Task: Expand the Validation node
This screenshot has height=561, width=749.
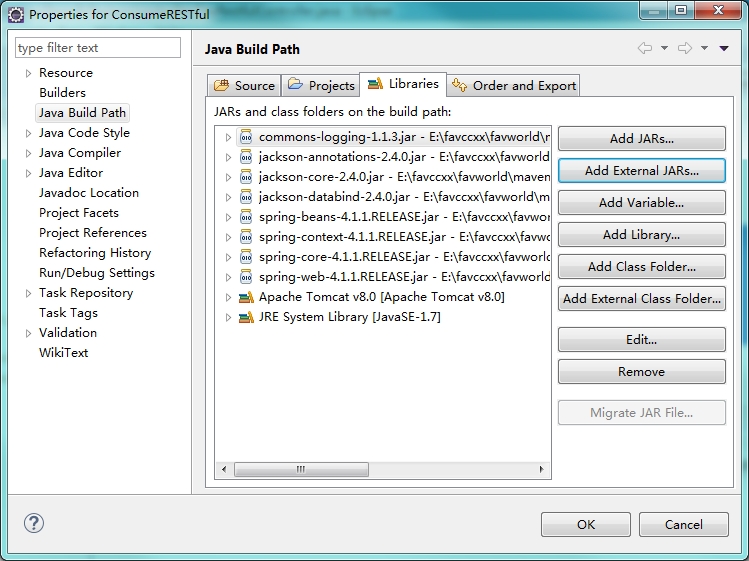Action: pos(28,333)
